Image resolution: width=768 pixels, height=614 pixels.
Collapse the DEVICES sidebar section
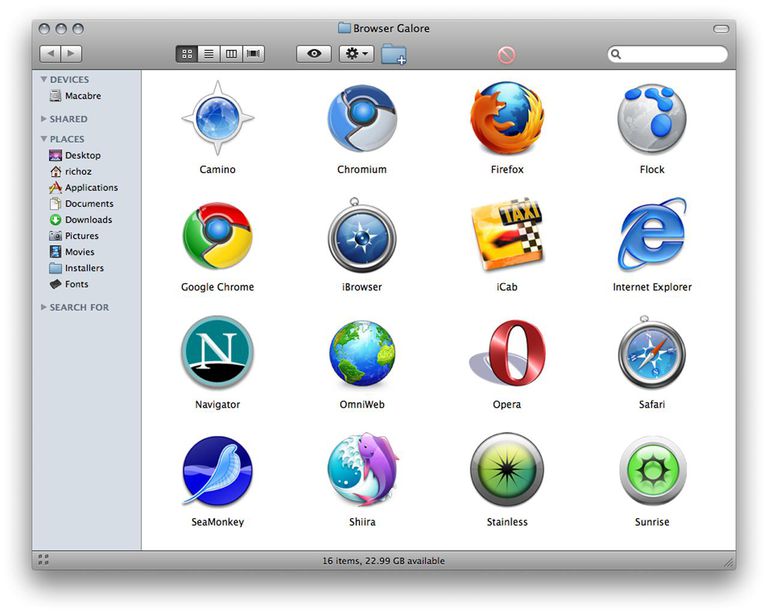(44, 79)
